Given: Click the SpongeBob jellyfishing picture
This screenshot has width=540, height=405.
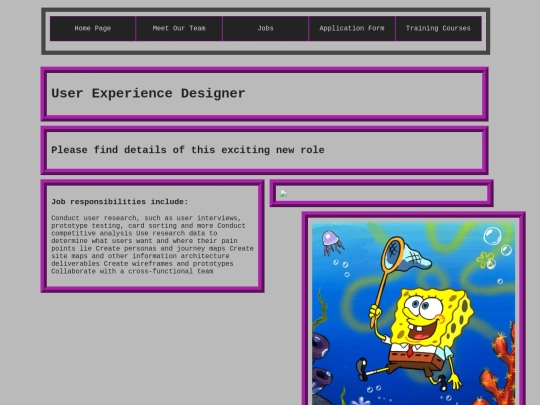Looking at the screenshot, I should (414, 313).
